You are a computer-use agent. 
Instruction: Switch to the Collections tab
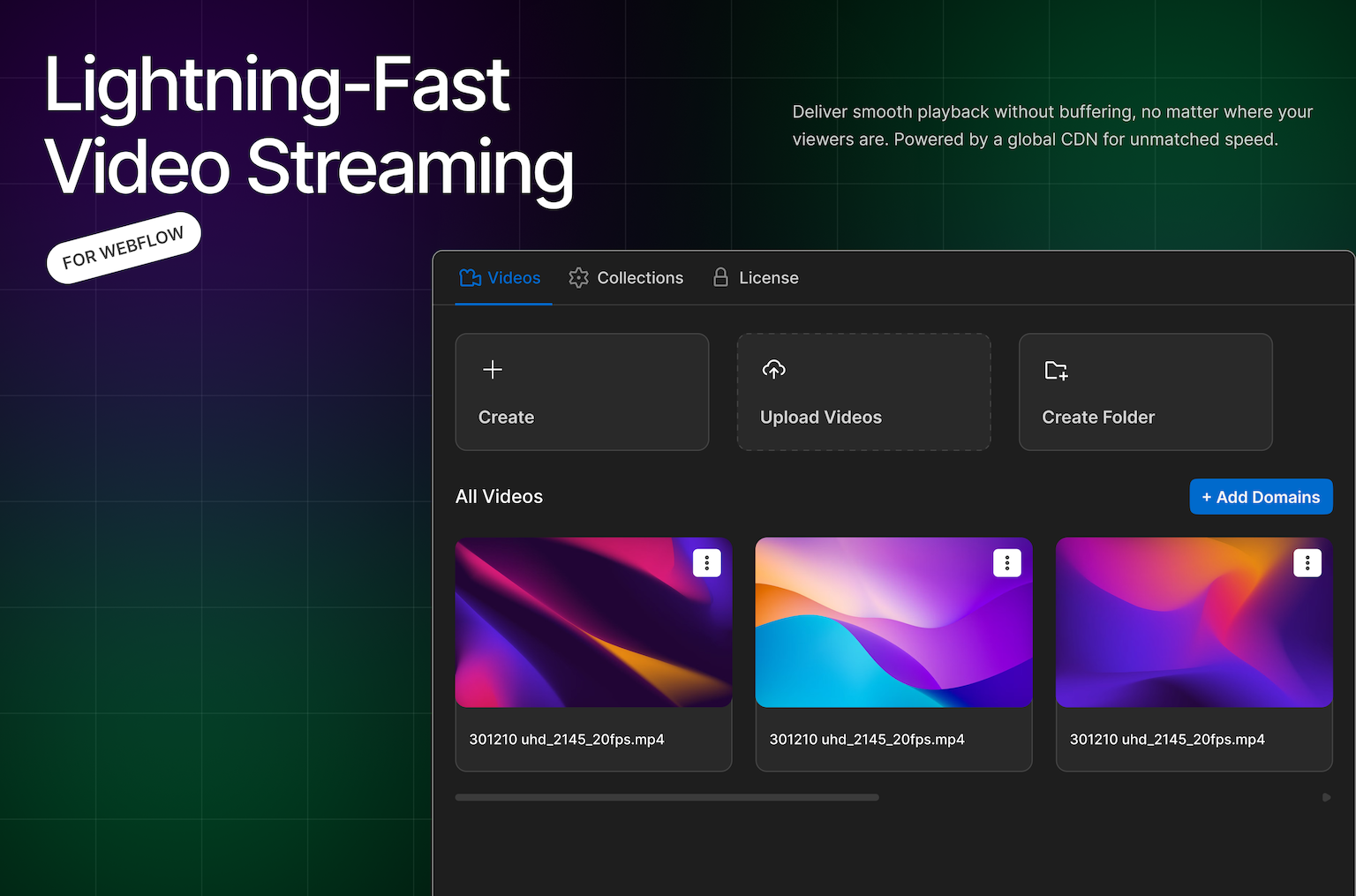(x=639, y=278)
